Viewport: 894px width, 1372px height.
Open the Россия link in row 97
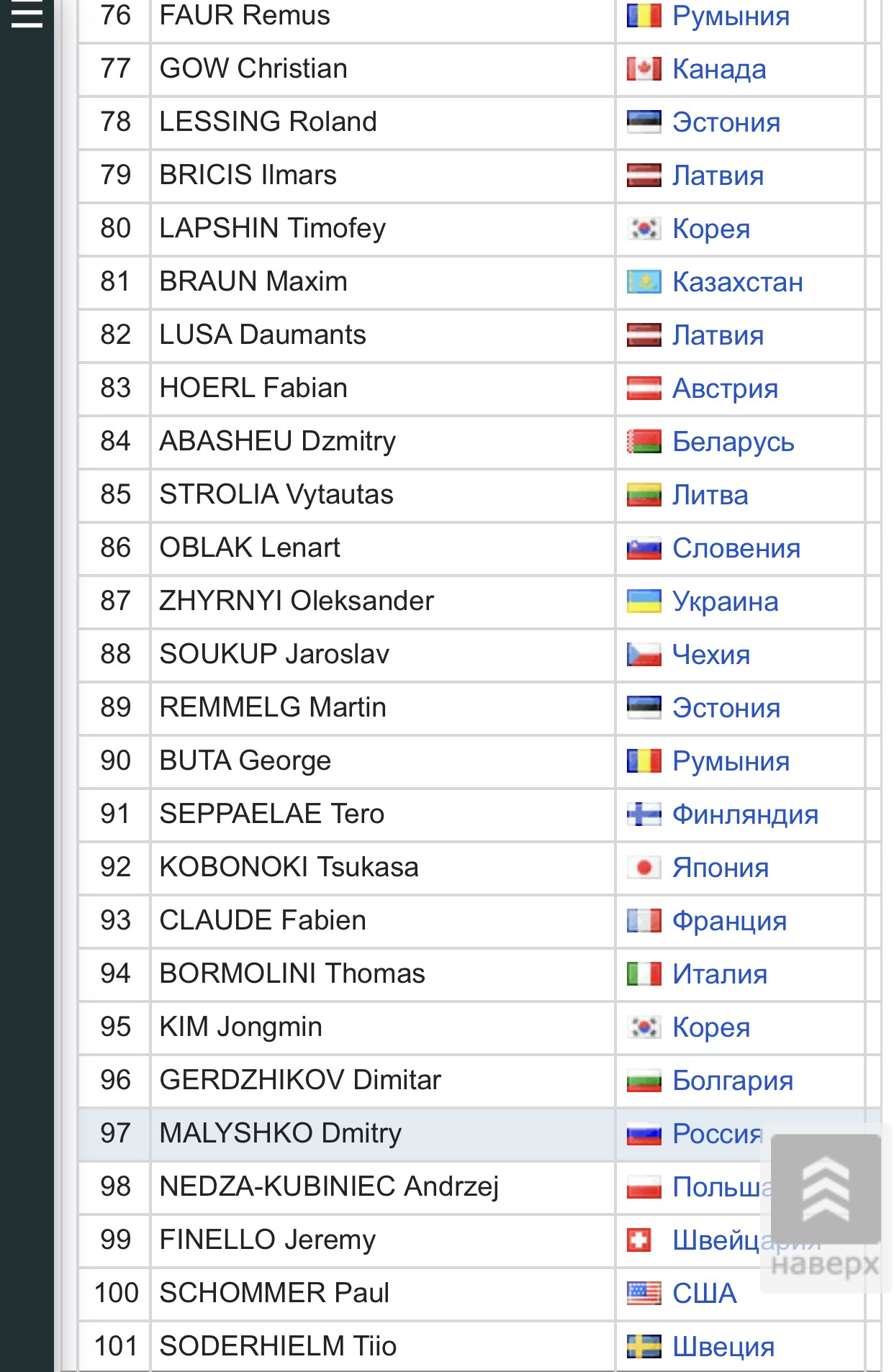pyautogui.click(x=717, y=1134)
